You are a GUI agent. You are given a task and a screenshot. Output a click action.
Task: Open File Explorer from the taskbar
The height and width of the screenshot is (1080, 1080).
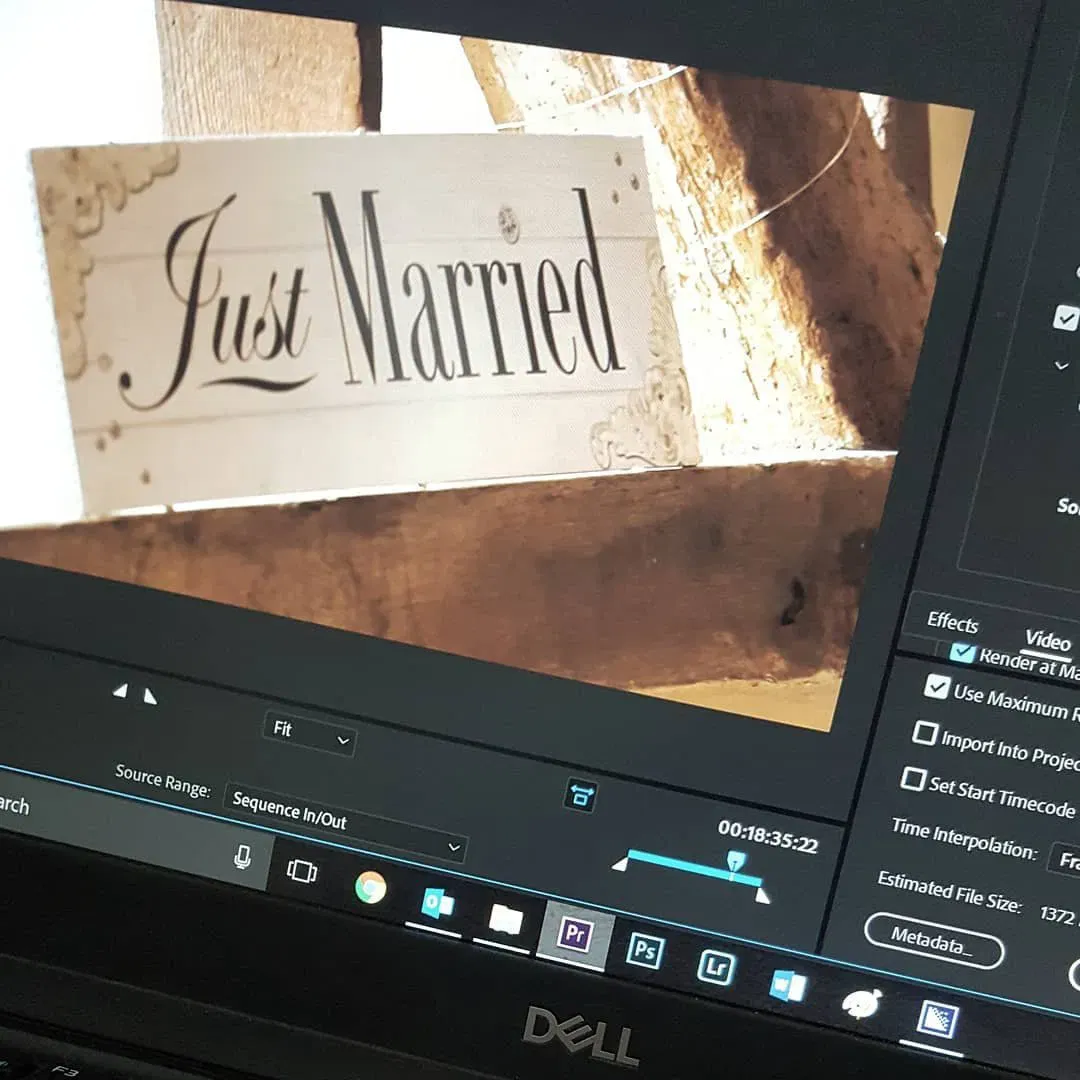506,919
